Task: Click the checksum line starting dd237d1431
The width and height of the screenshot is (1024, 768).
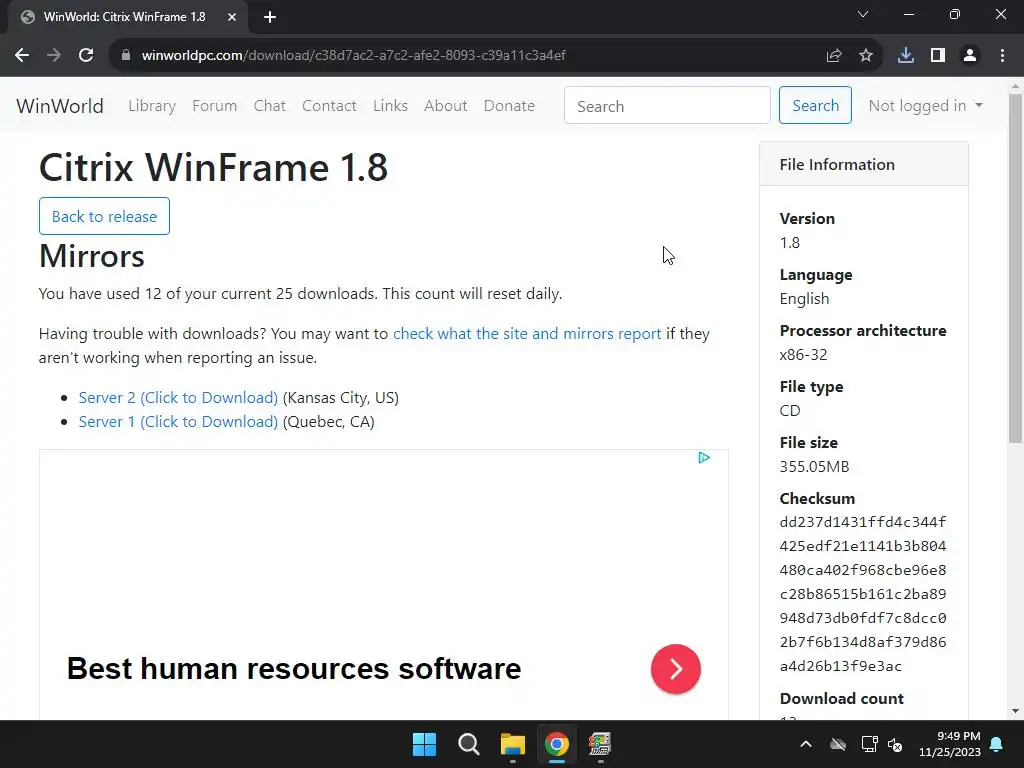Action: 863,522
